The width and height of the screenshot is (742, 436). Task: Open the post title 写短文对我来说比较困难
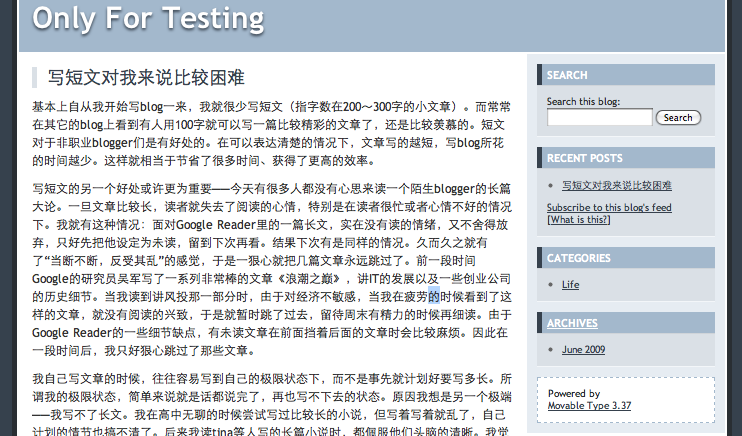pos(146,78)
